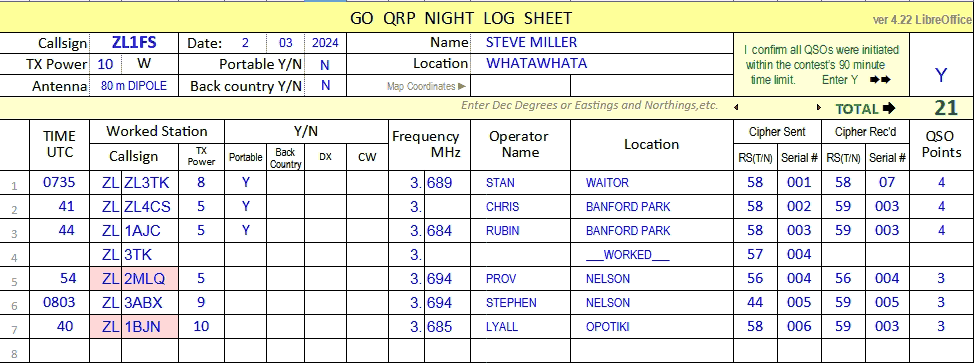Select the year cell 2024
Viewport: 974px width, 363px height.
point(325,43)
